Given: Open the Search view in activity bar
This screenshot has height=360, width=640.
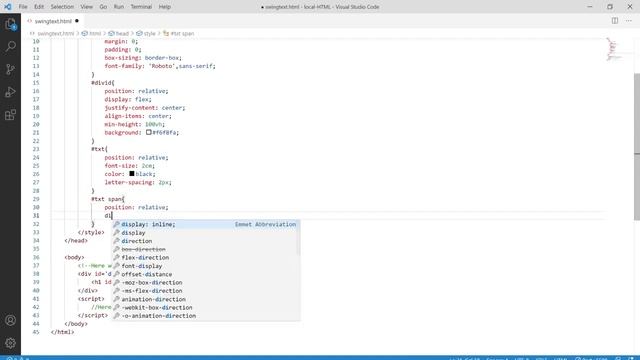Looking at the screenshot, I should click(x=10, y=47).
